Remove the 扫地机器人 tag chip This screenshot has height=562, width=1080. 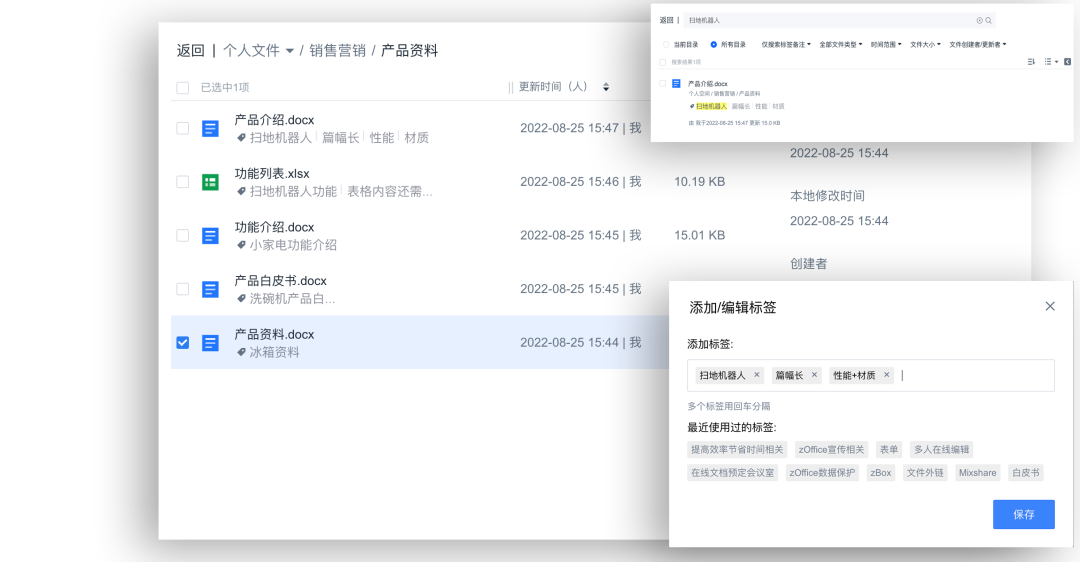click(757, 375)
